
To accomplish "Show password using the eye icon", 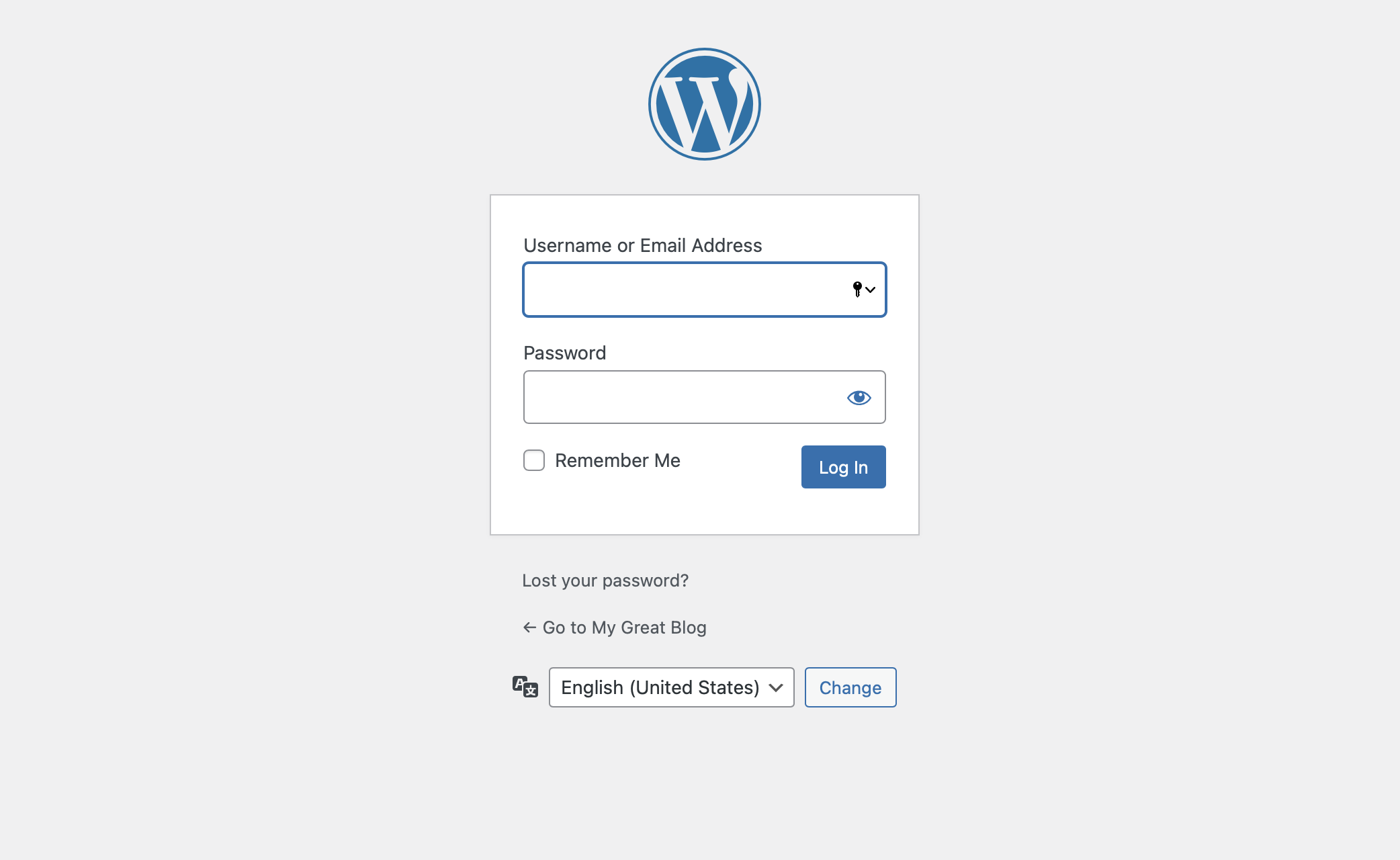I will (859, 397).
